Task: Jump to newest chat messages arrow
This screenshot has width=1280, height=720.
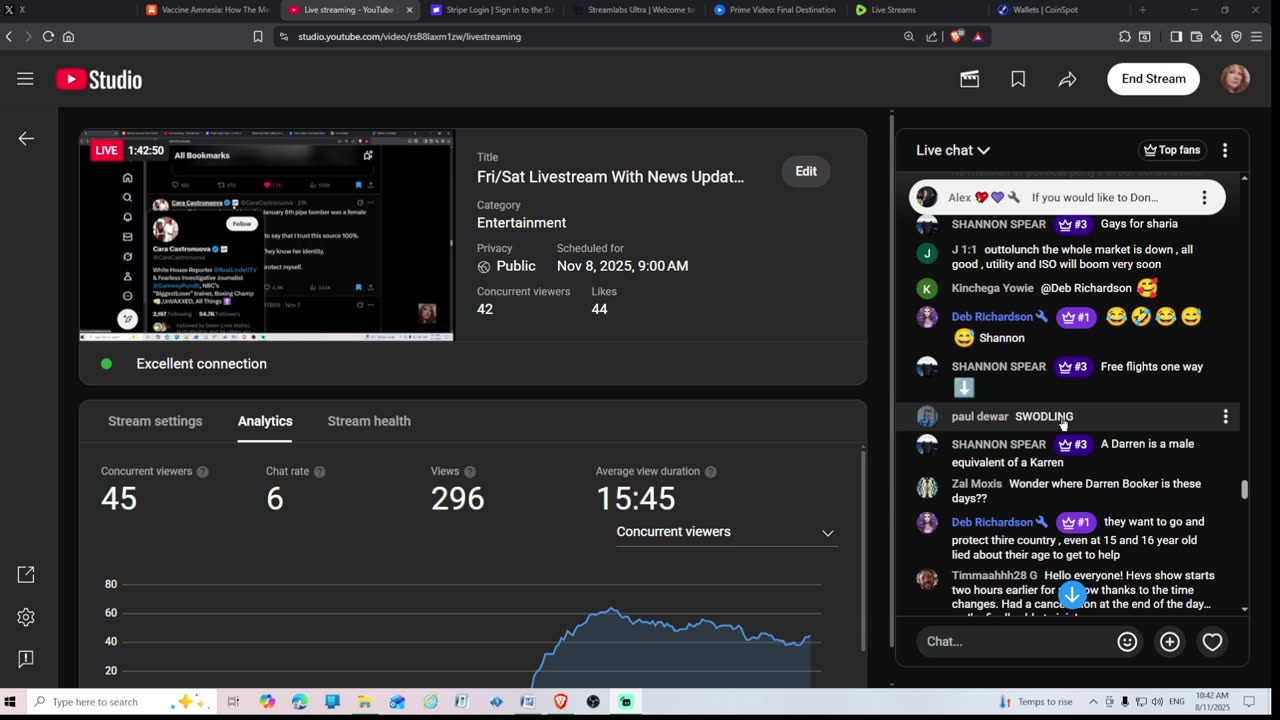Action: [1072, 595]
